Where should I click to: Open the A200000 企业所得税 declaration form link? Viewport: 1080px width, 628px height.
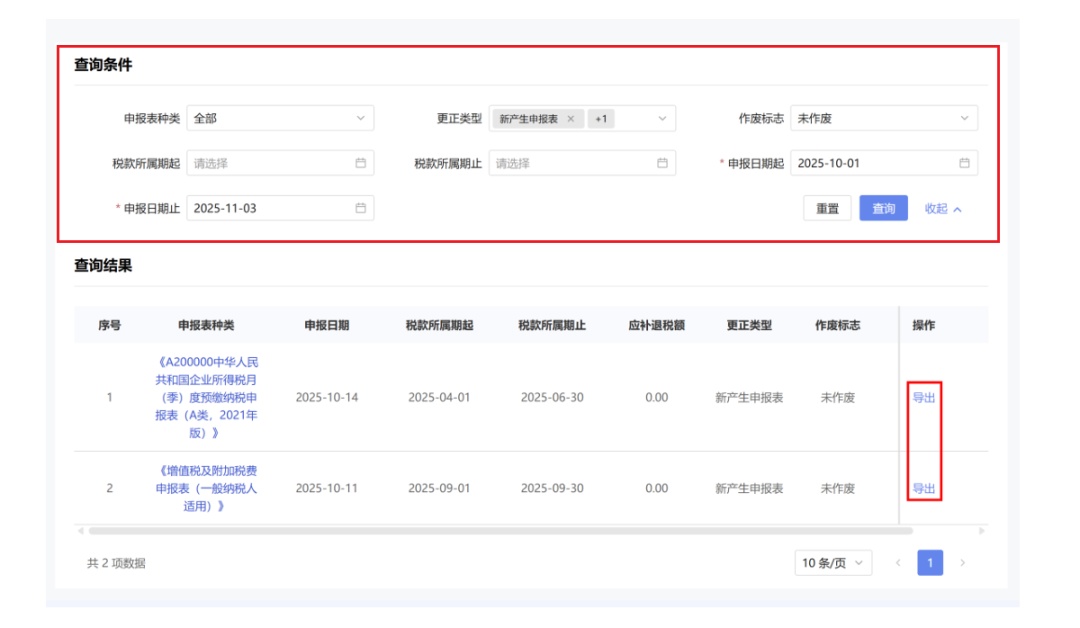pos(207,397)
